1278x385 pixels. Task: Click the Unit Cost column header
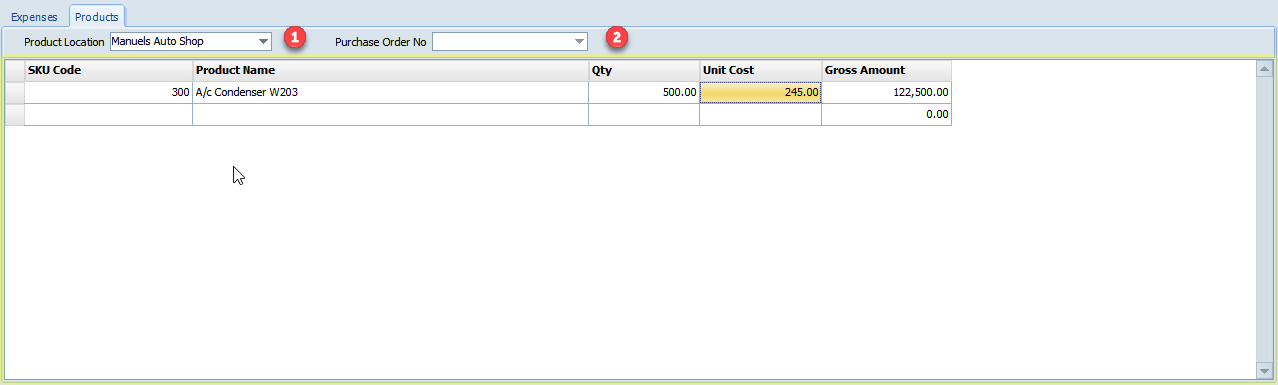761,70
